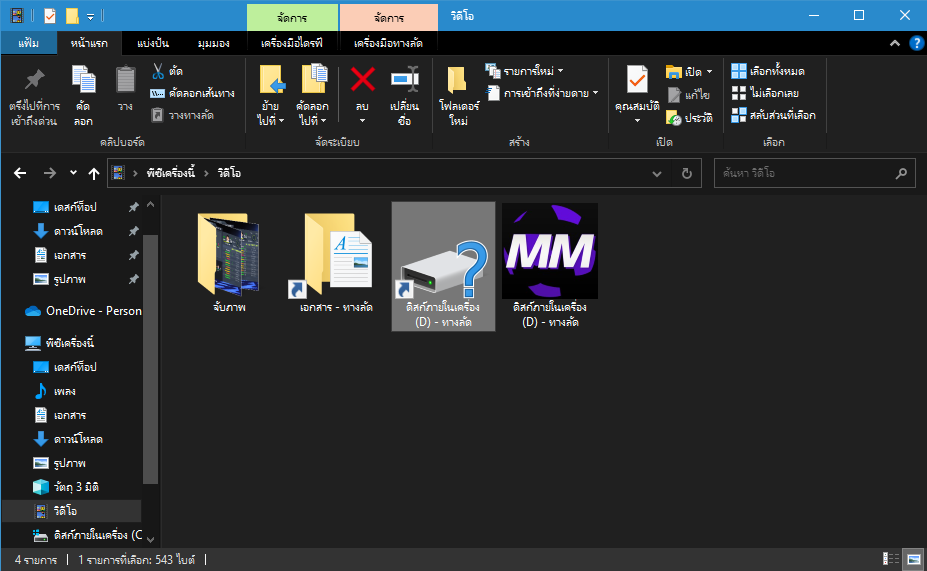Open the Drive Tools (เครื่องมือไดรฟ์) tab
The image size is (927, 571).
point(292,43)
